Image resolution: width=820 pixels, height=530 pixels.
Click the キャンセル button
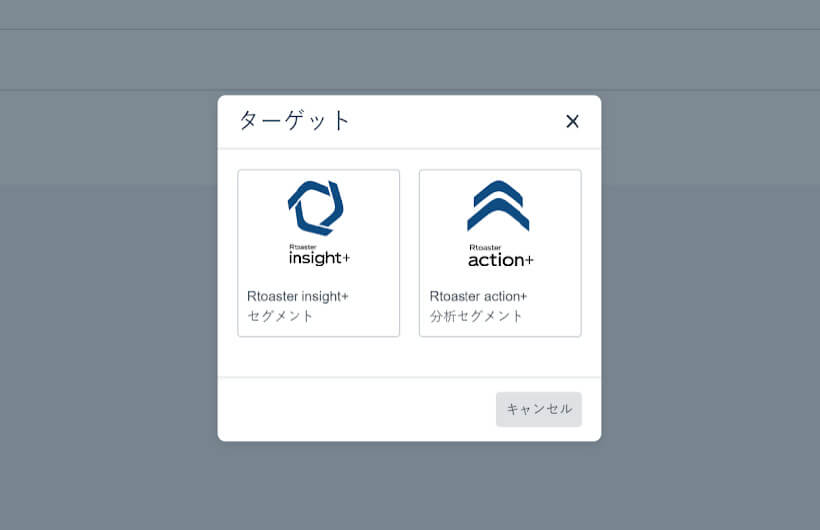(539, 409)
